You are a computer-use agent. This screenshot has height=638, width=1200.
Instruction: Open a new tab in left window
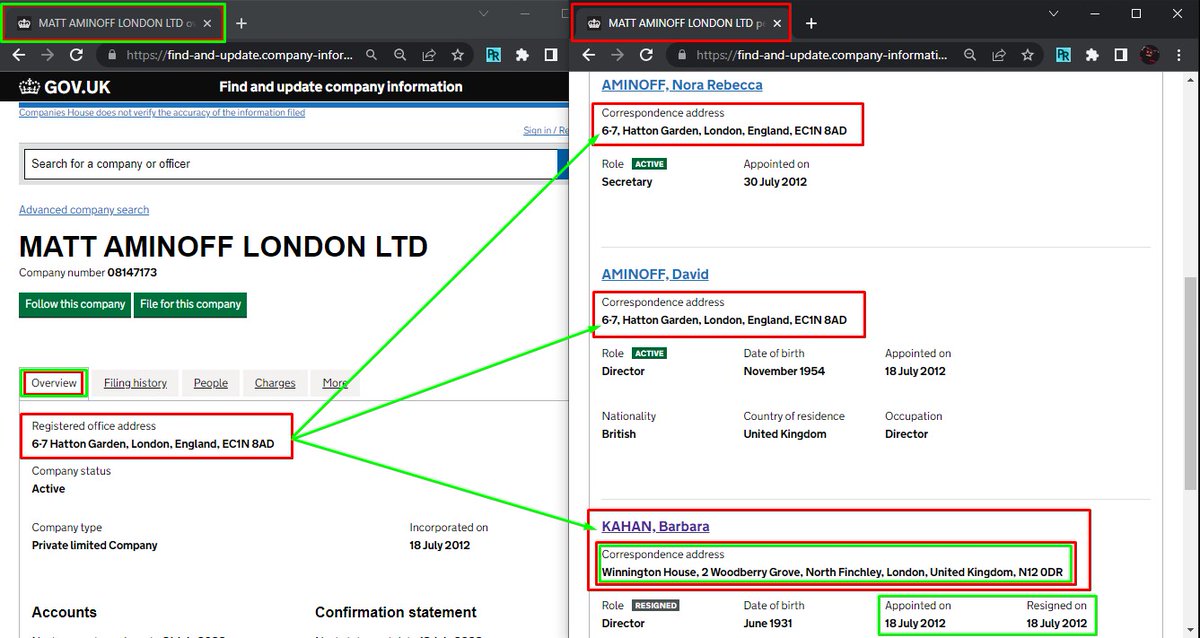pos(241,23)
